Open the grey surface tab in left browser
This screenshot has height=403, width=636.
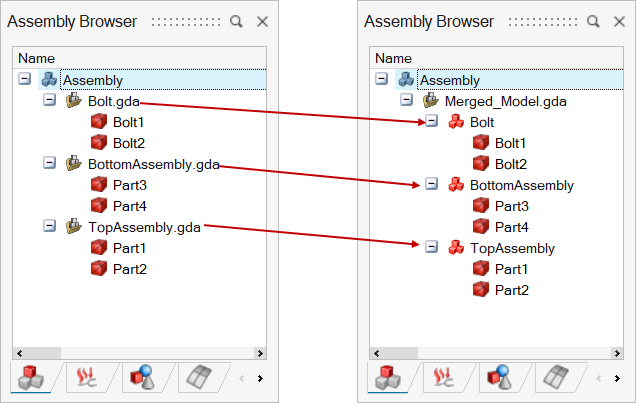[x=198, y=378]
